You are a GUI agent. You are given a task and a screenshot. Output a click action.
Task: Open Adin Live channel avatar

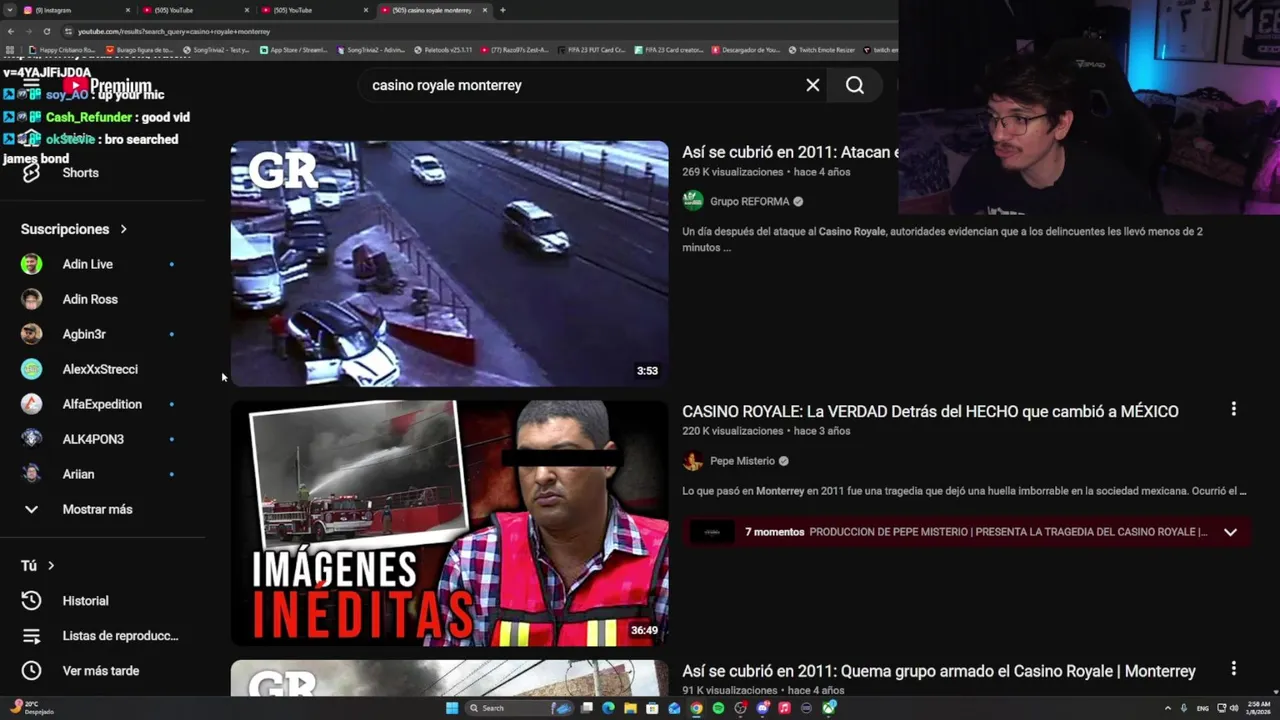(31, 264)
